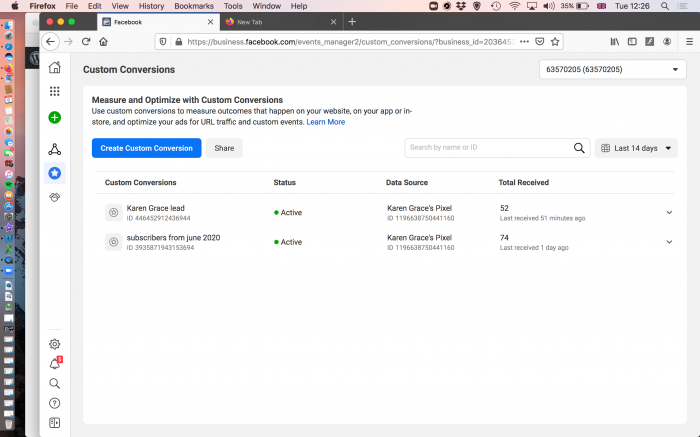
Task: Click the Status column header
Action: coord(284,182)
